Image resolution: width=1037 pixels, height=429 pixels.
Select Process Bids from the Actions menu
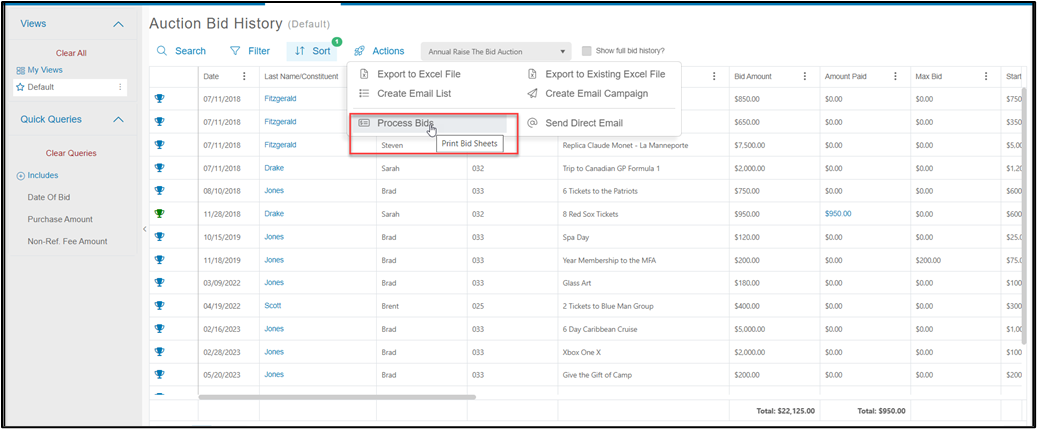tap(405, 123)
